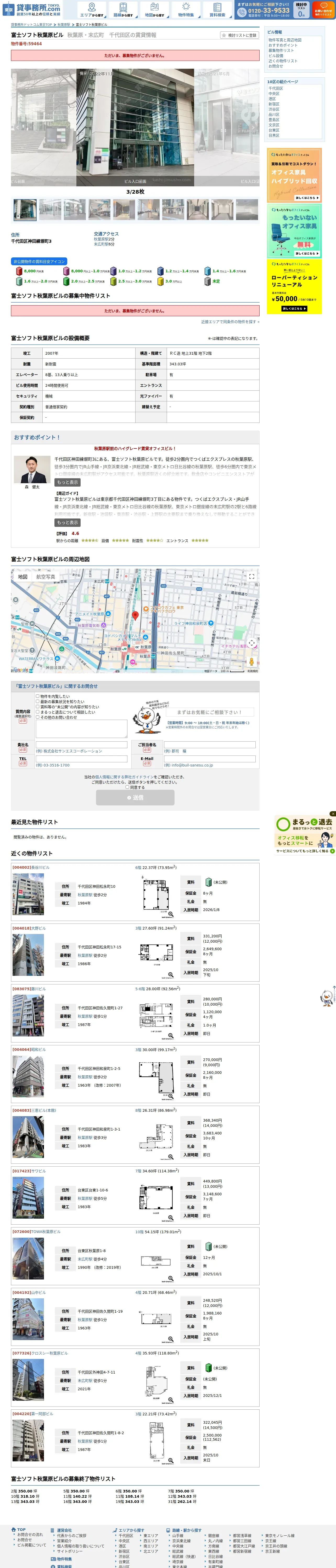336x1568 pixels.
Task: Click the 秋葉原駅 breadcrumb link
Action: pyautogui.click(x=64, y=25)
